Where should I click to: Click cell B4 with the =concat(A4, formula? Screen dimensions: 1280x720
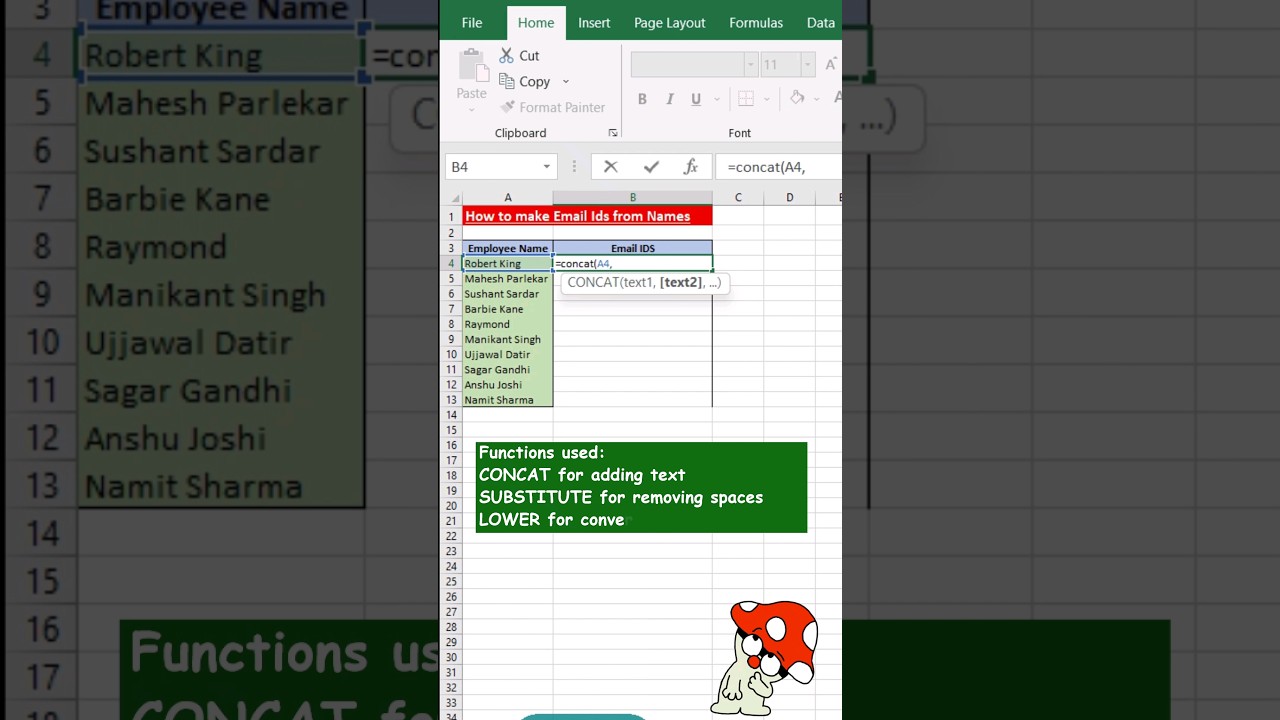(x=633, y=264)
